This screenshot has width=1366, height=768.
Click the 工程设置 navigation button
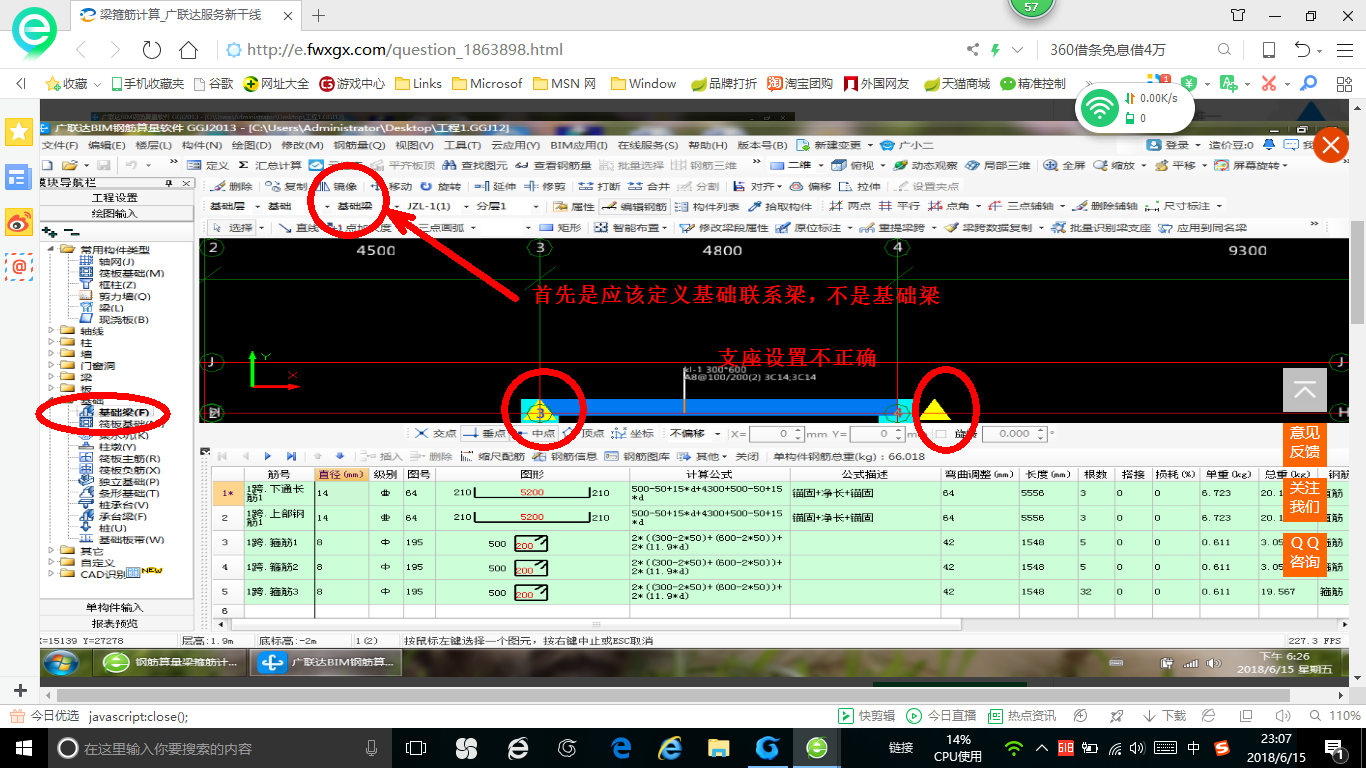tap(116, 198)
